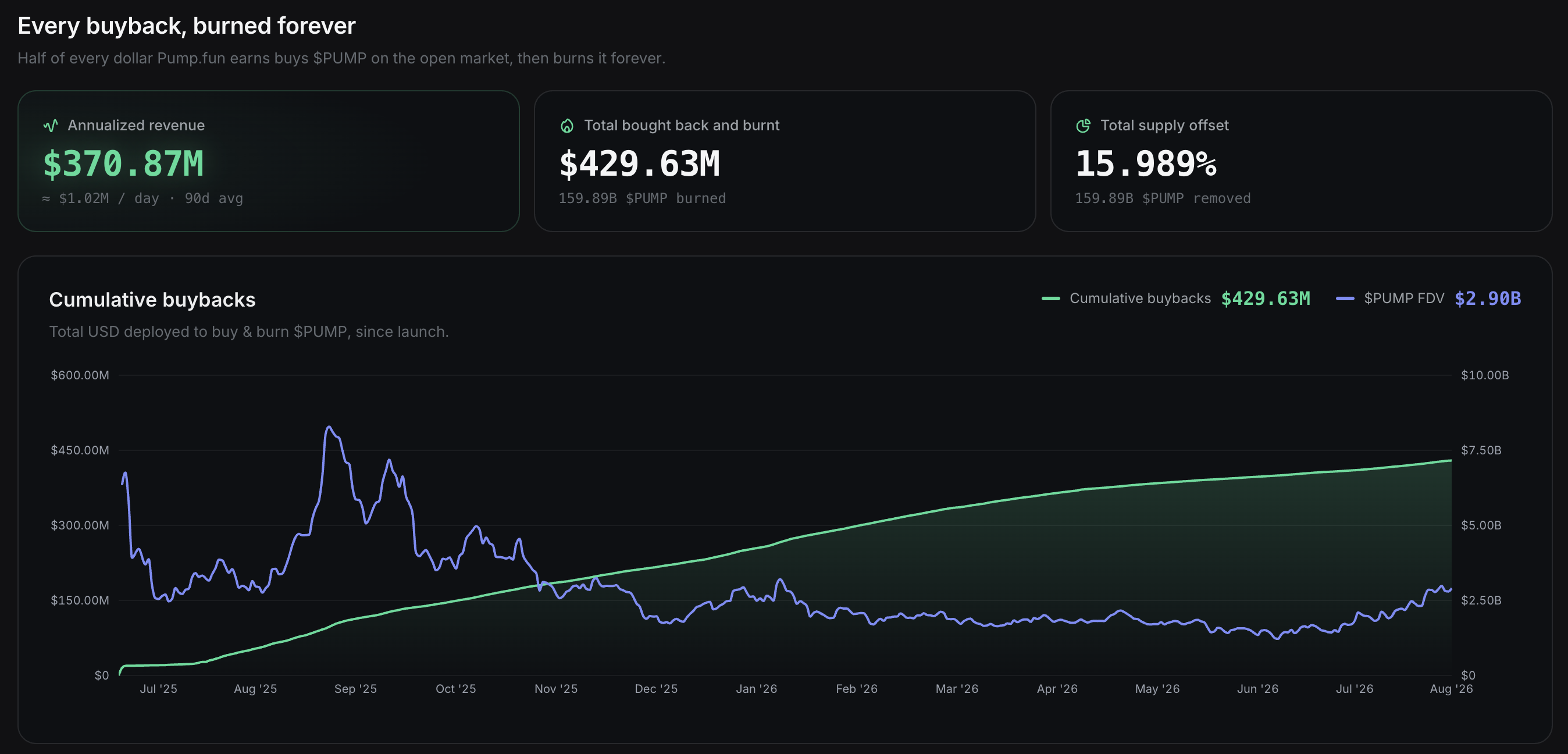1568x754 pixels.
Task: Click the $7.50B right axis label
Action: click(x=1481, y=450)
